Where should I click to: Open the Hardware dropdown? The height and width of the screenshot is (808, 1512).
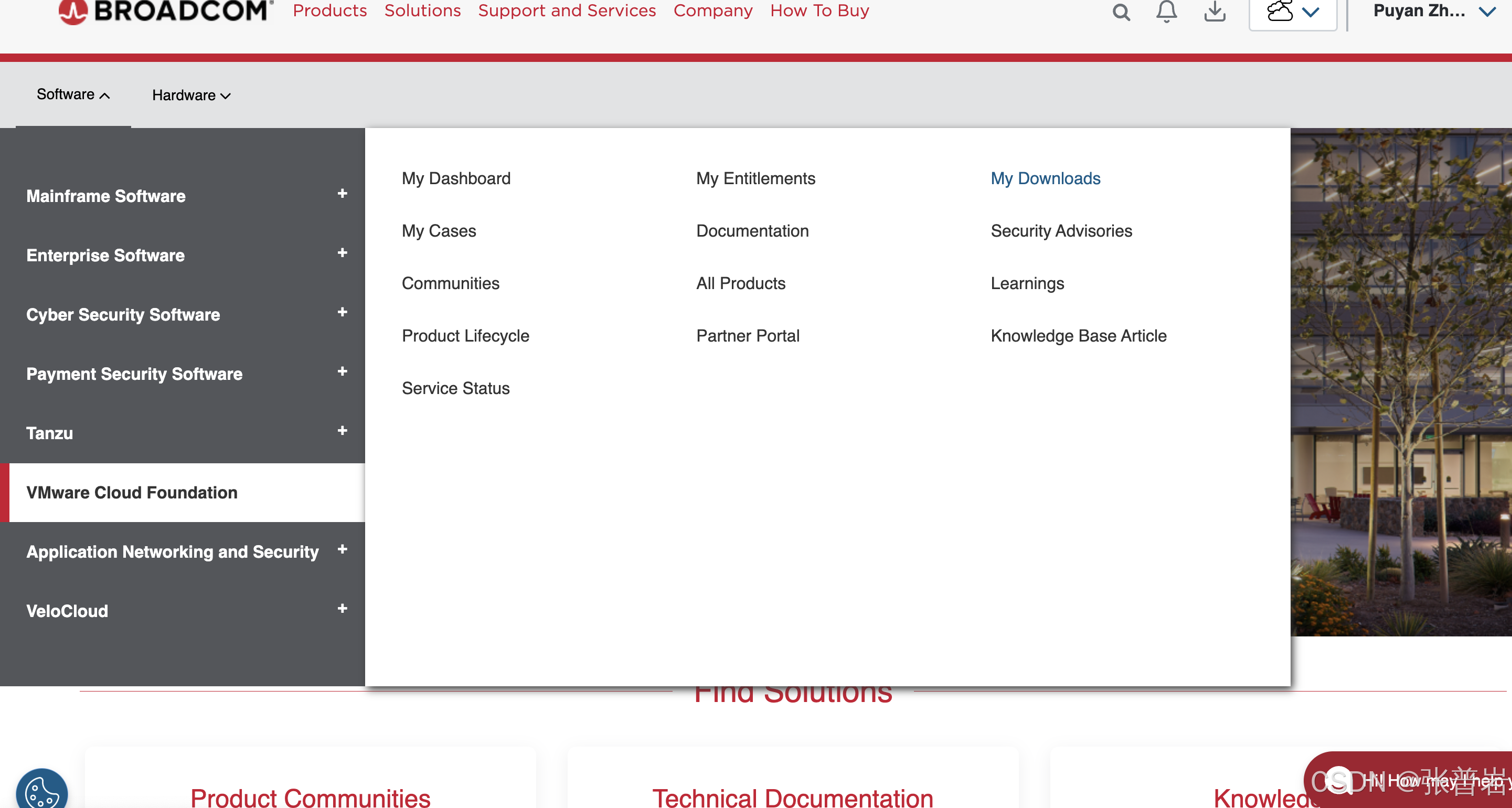(191, 95)
